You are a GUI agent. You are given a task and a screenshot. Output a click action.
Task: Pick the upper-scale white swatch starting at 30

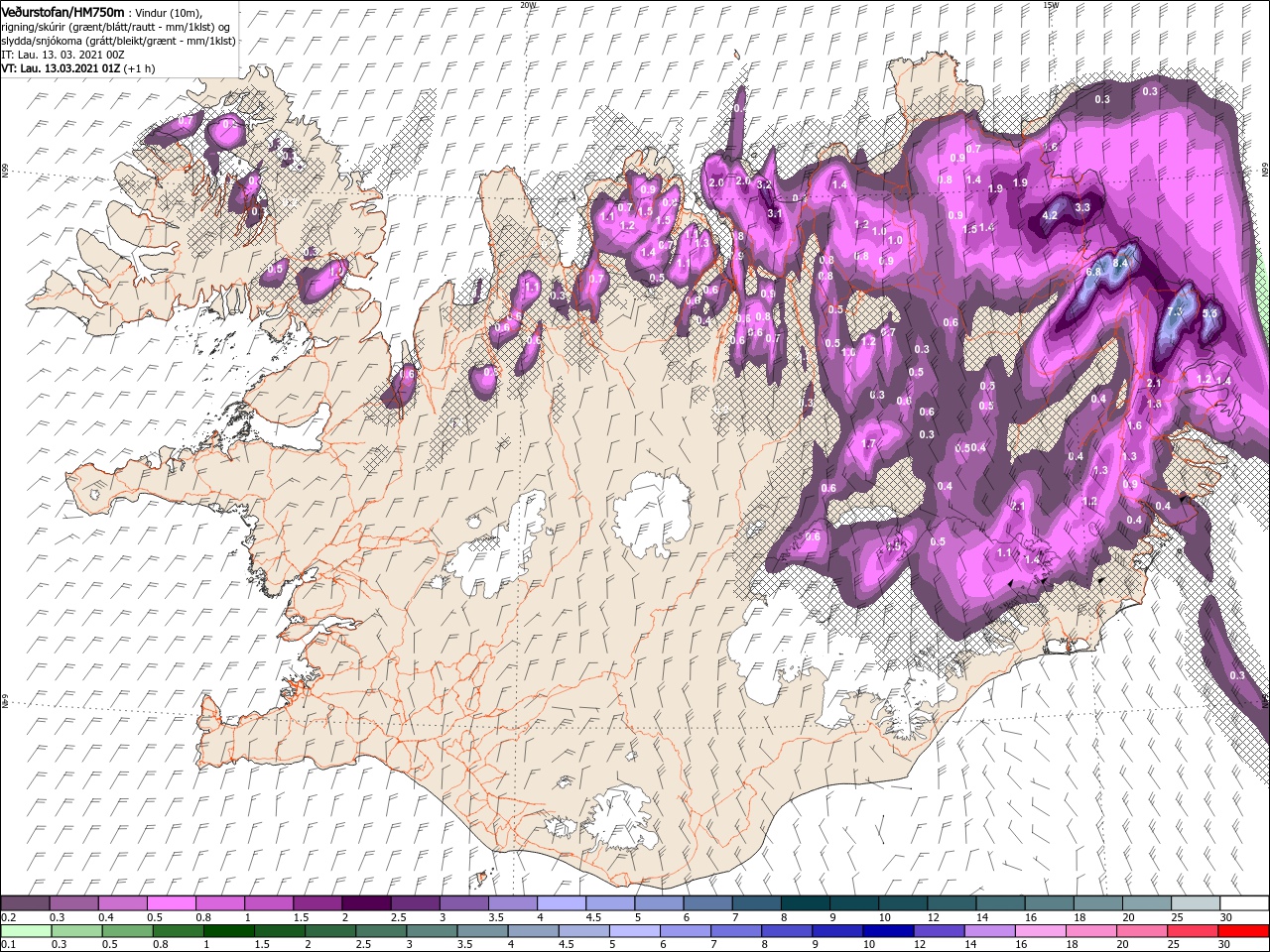click(1243, 903)
